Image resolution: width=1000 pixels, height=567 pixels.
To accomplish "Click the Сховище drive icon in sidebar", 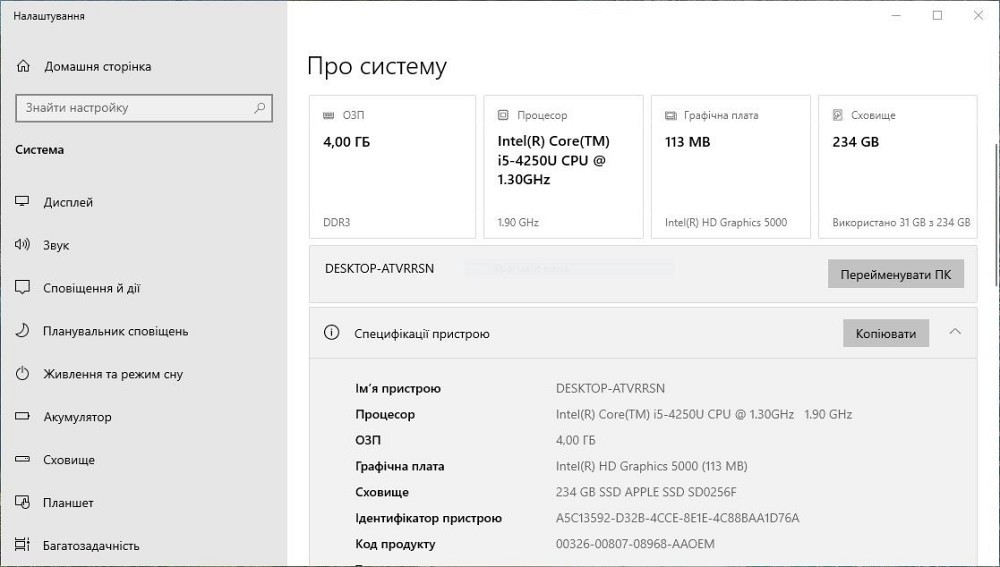I will coord(22,459).
